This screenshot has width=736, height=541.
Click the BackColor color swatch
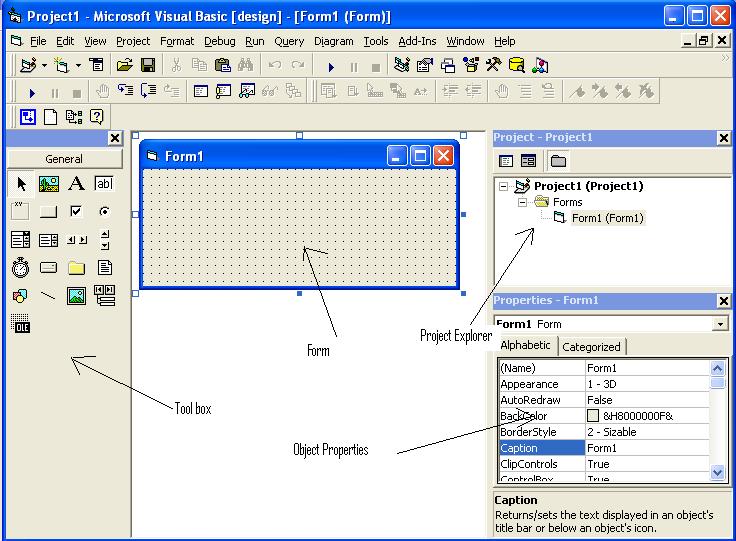(593, 416)
